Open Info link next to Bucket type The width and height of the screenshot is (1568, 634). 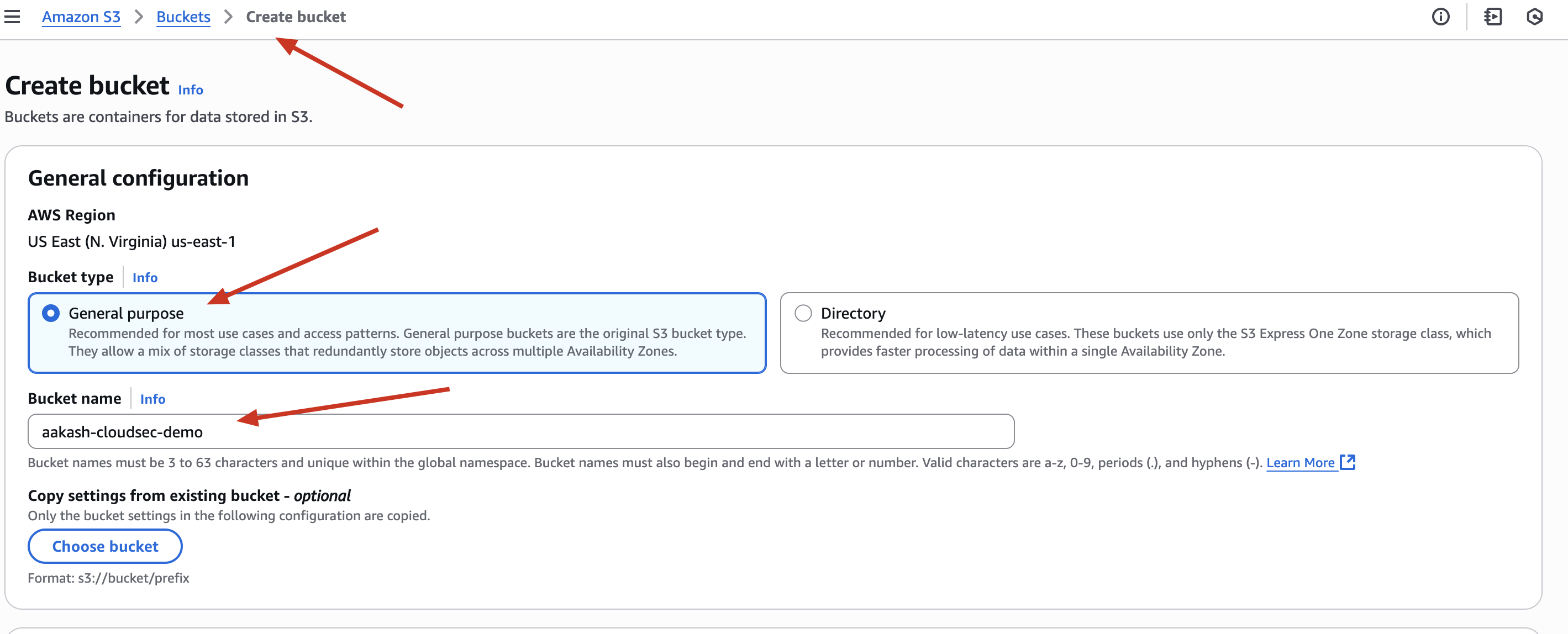pos(145,277)
